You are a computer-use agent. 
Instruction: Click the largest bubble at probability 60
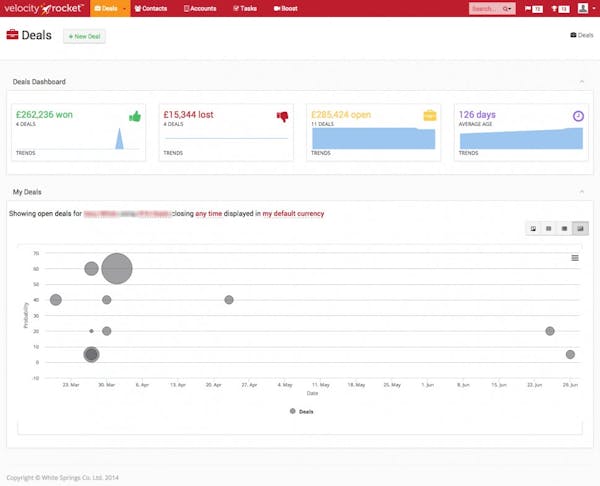click(x=117, y=268)
